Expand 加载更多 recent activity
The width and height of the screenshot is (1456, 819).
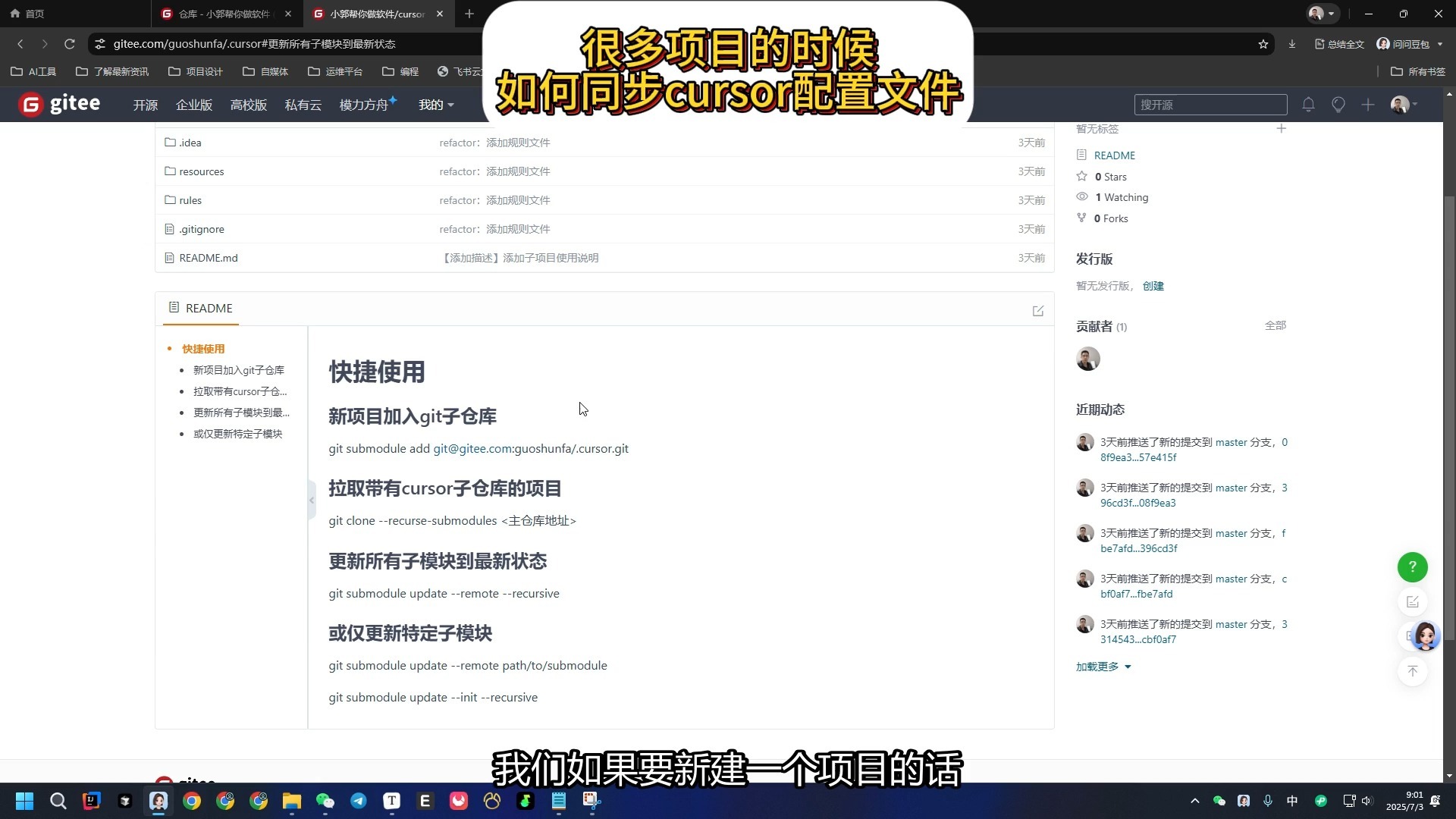click(x=1103, y=667)
